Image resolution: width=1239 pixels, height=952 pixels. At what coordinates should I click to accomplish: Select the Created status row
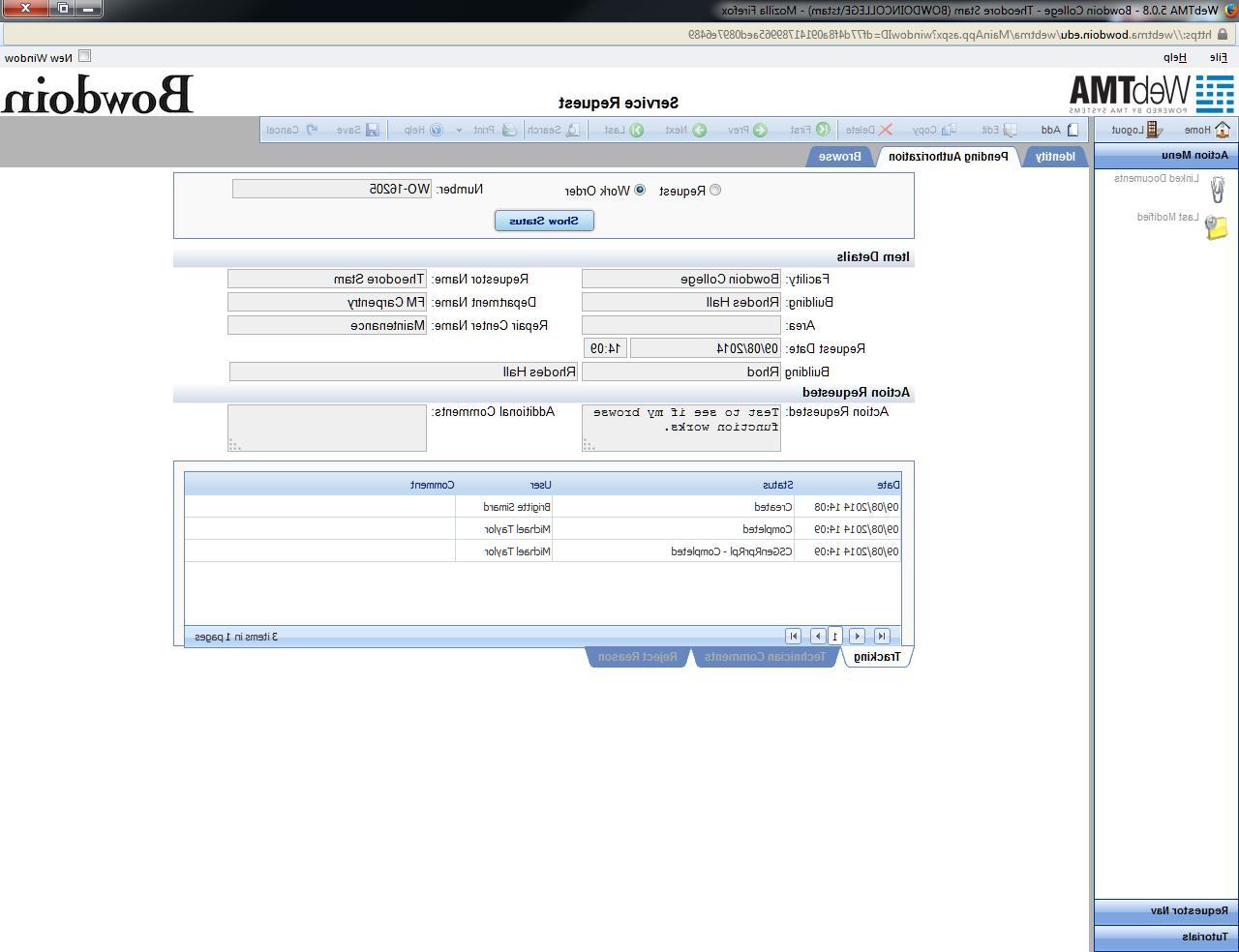pos(543,507)
